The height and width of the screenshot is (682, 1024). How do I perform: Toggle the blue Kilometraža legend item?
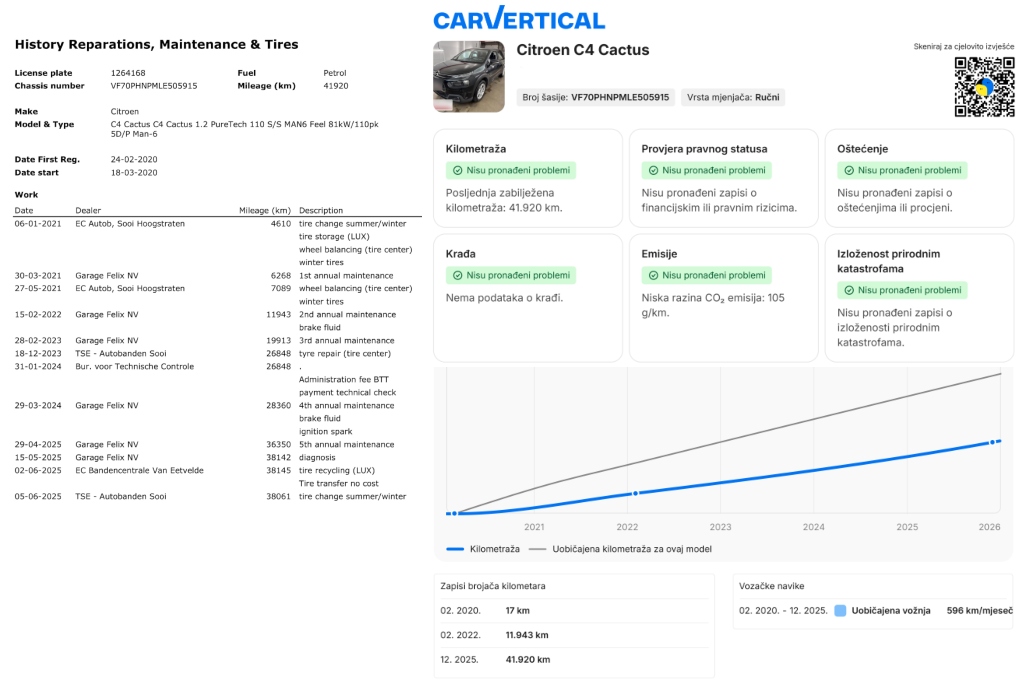(483, 549)
